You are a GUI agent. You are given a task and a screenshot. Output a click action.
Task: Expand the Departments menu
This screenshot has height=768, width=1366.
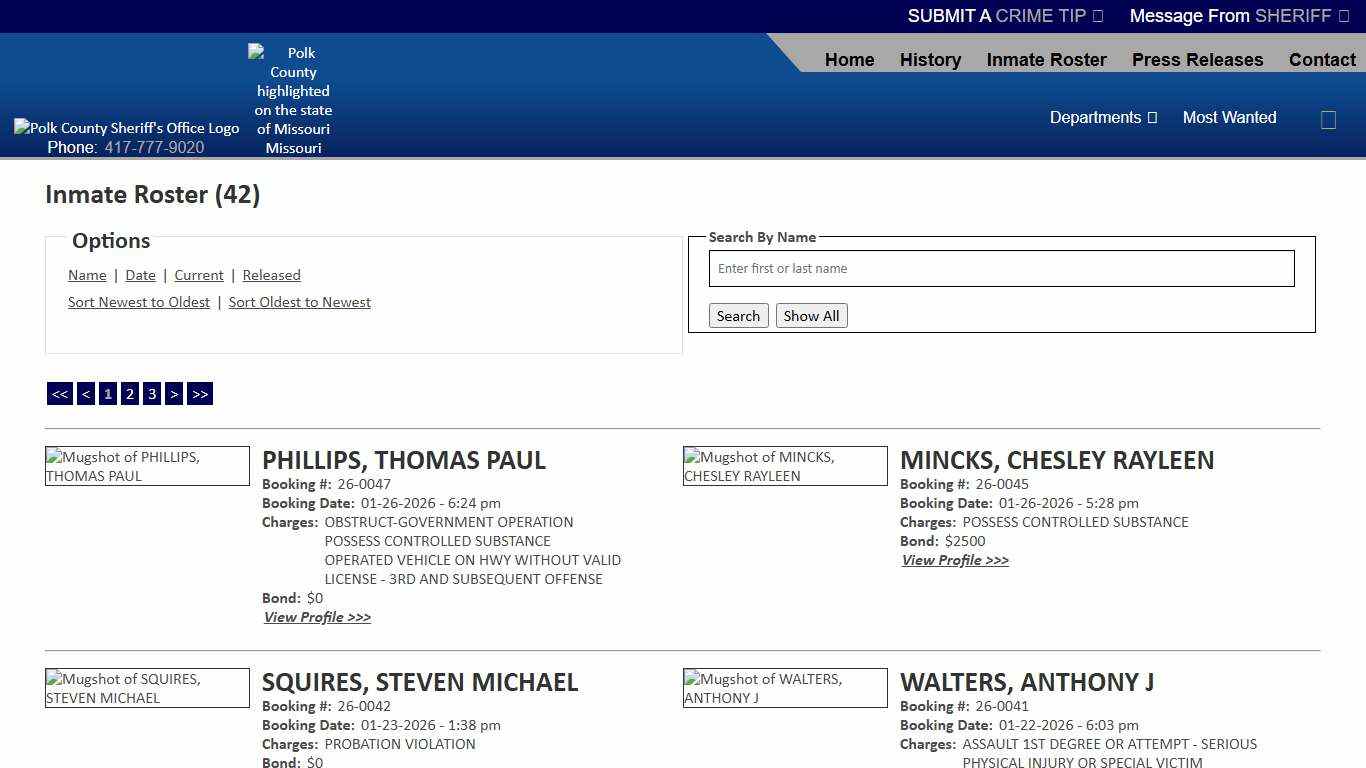[x=1103, y=117]
